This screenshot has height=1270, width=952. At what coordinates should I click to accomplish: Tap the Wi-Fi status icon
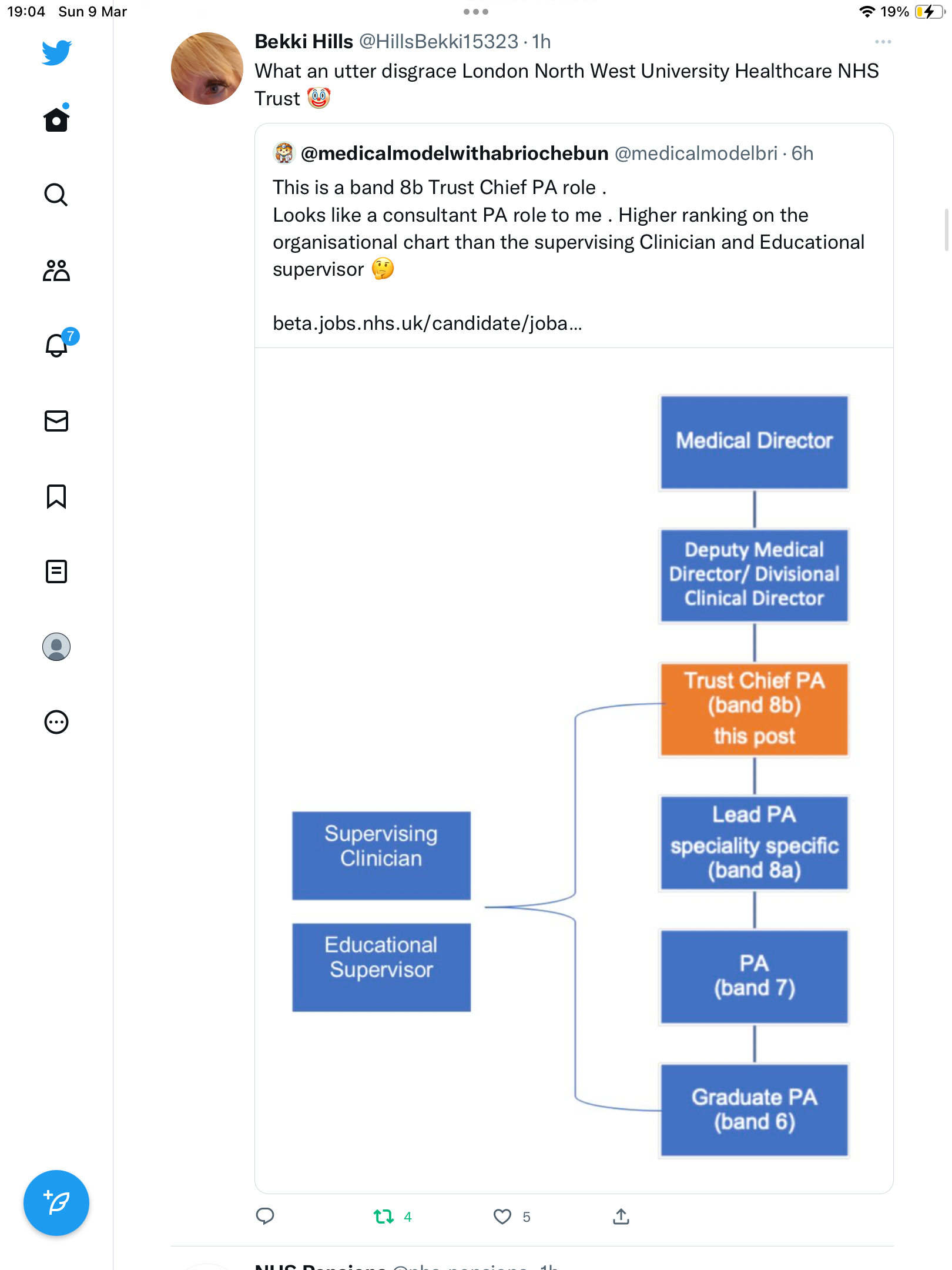pyautogui.click(x=867, y=12)
